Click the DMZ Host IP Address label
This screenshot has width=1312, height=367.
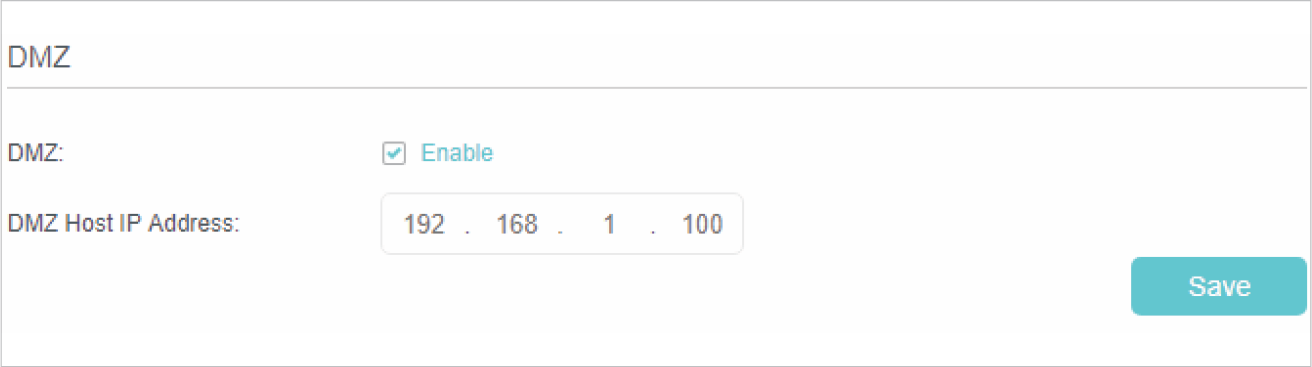(x=123, y=224)
